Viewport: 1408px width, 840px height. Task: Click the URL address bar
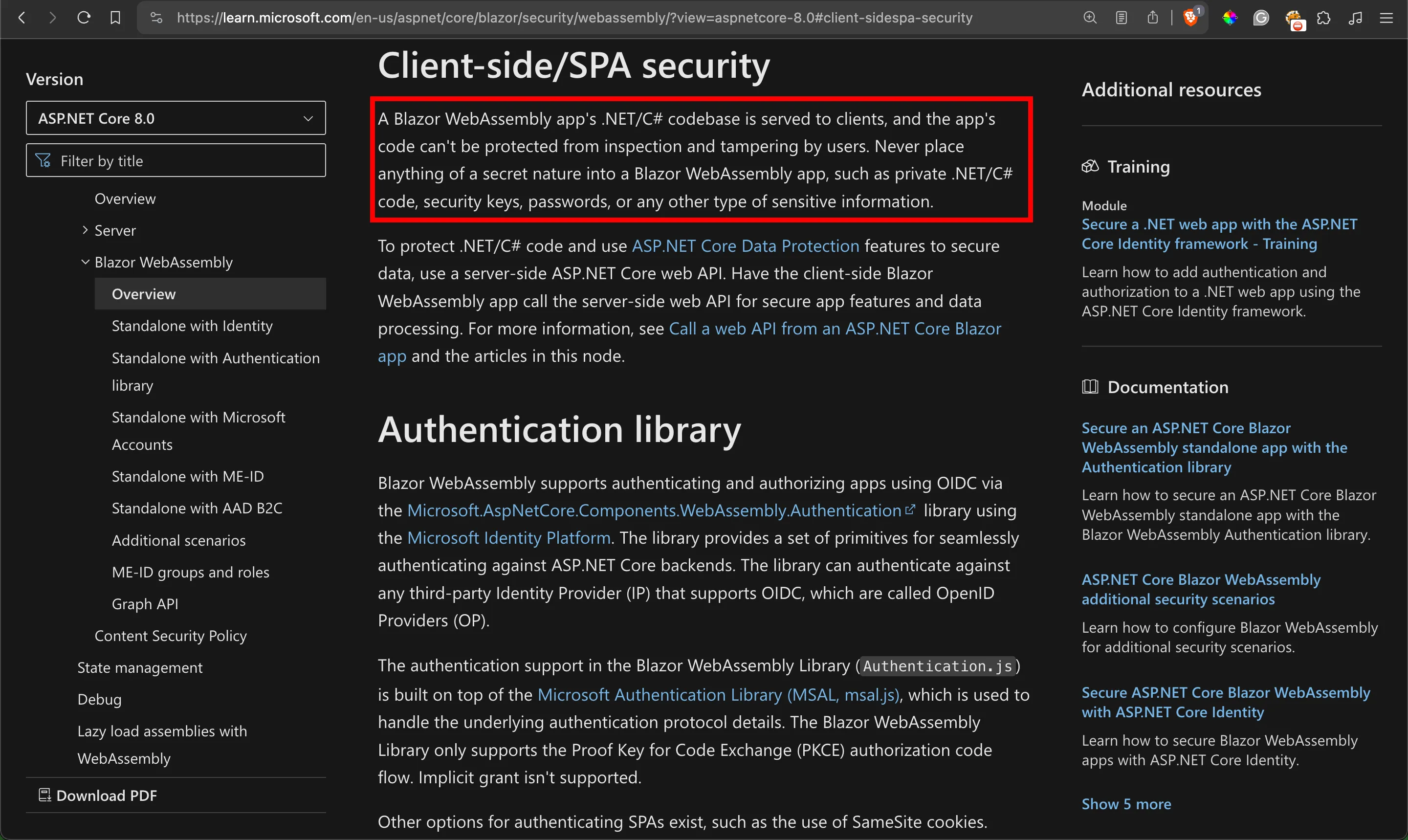[x=574, y=18]
